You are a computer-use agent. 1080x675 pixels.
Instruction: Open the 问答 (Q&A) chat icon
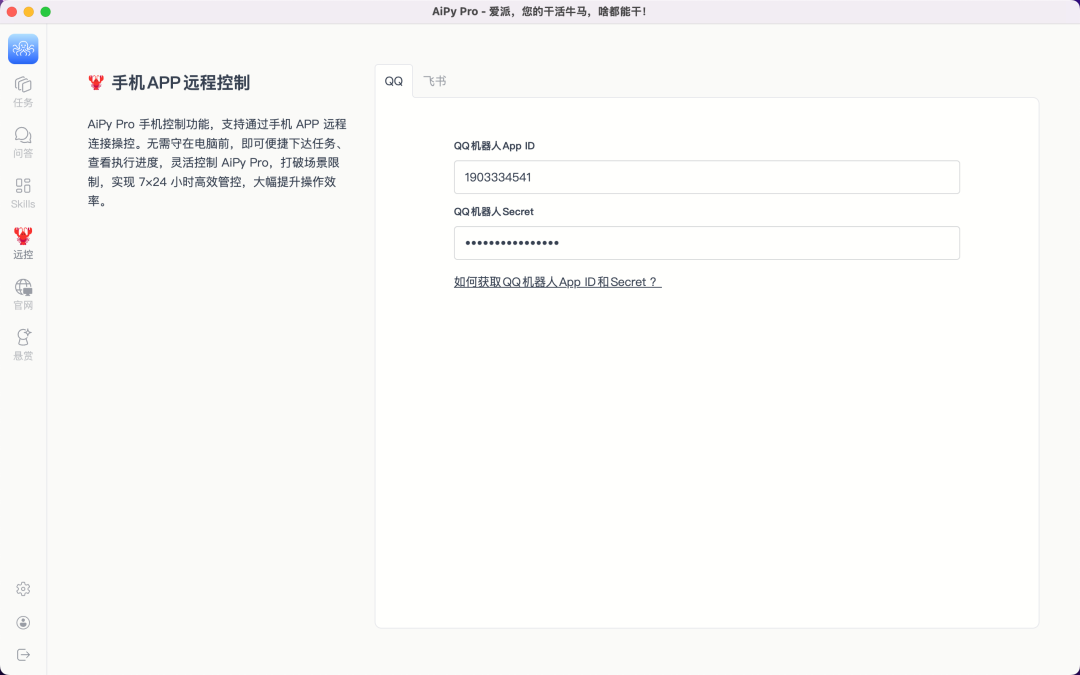coord(22,140)
